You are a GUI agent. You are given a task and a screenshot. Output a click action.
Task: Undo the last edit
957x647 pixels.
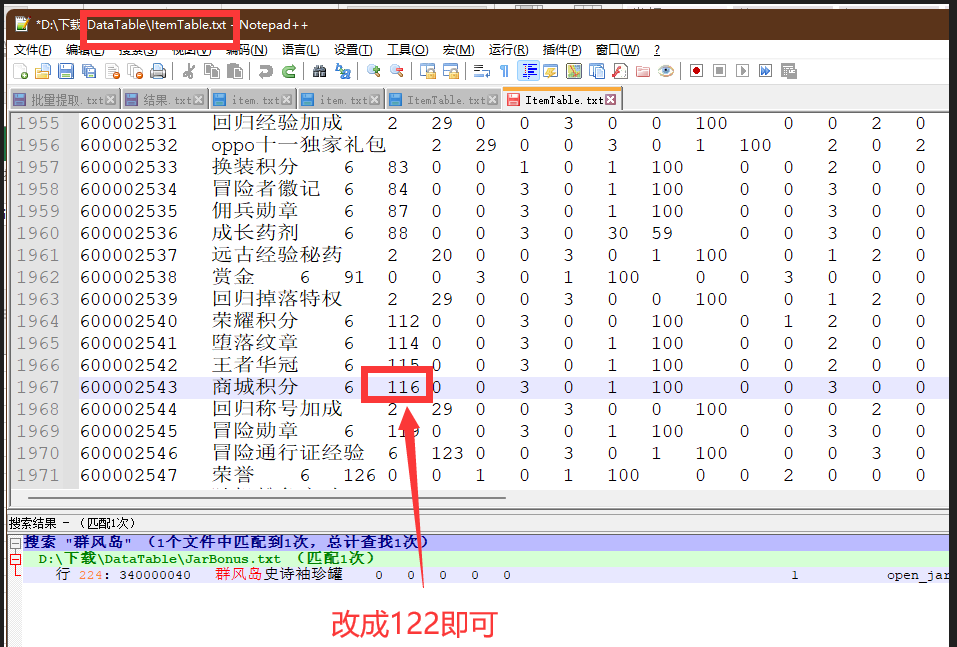(265, 71)
